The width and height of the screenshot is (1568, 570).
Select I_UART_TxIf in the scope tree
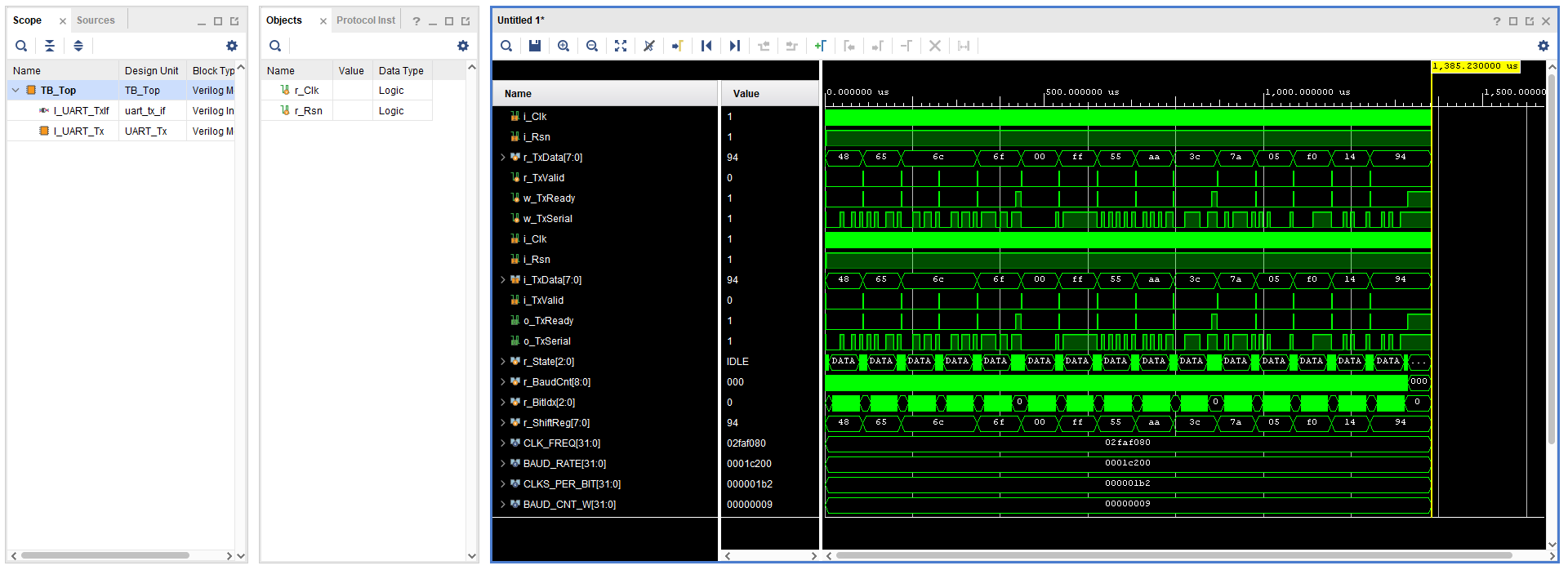pyautogui.click(x=81, y=111)
